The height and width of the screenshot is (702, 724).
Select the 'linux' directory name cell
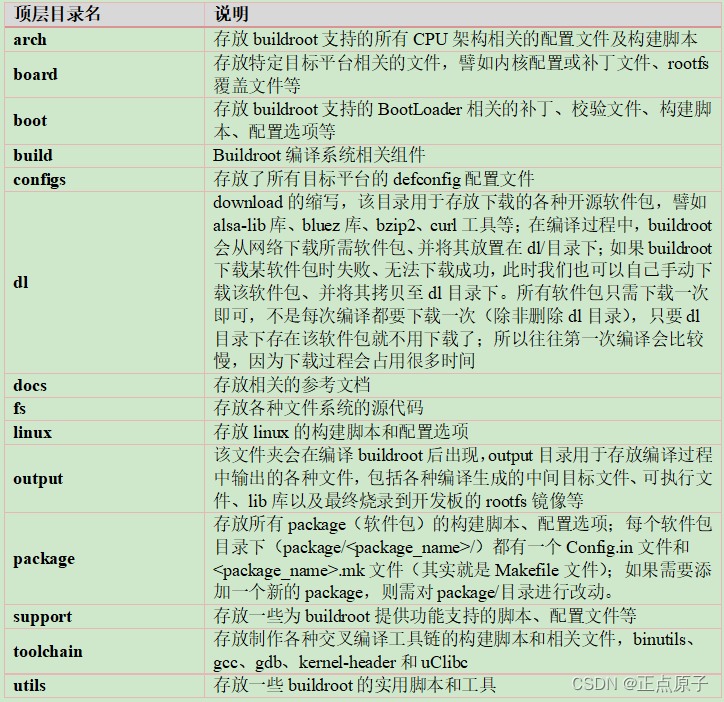click(104, 432)
